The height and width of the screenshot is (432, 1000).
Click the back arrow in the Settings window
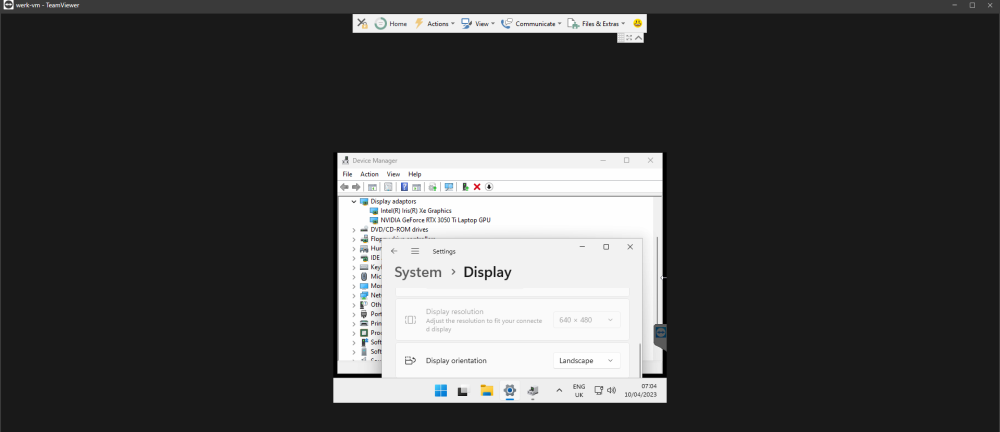(x=394, y=251)
